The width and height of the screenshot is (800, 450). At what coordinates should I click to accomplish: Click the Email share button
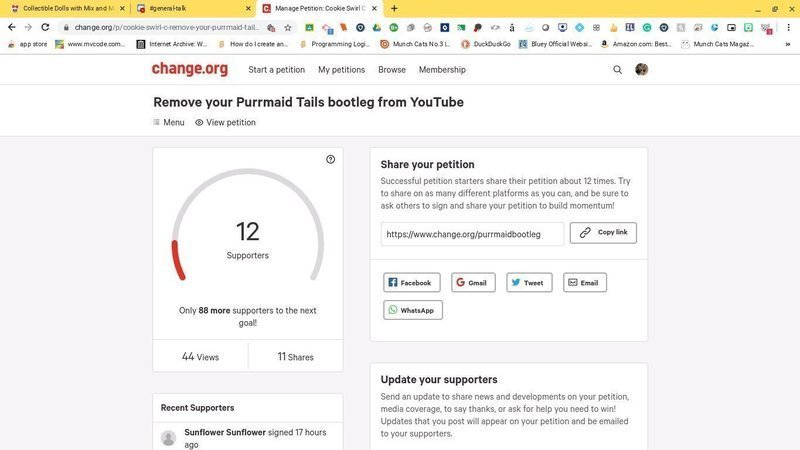(584, 283)
